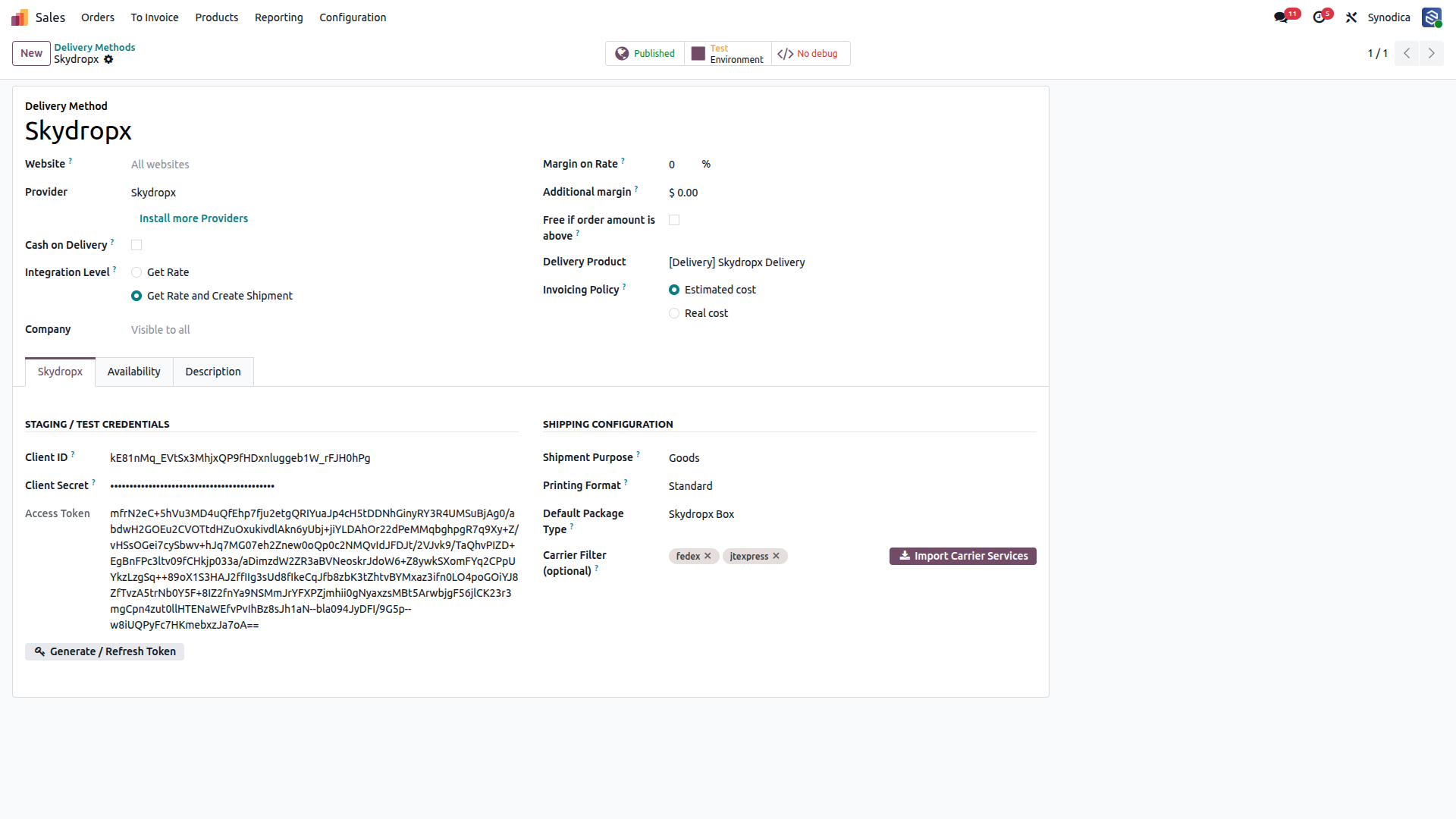1456x819 pixels.
Task: Open the Default Package Type dropdown
Action: pyautogui.click(x=852, y=514)
